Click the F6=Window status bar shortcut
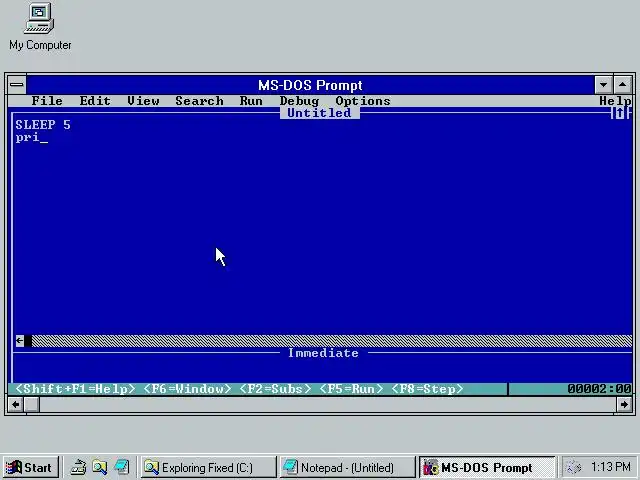 click(187, 389)
